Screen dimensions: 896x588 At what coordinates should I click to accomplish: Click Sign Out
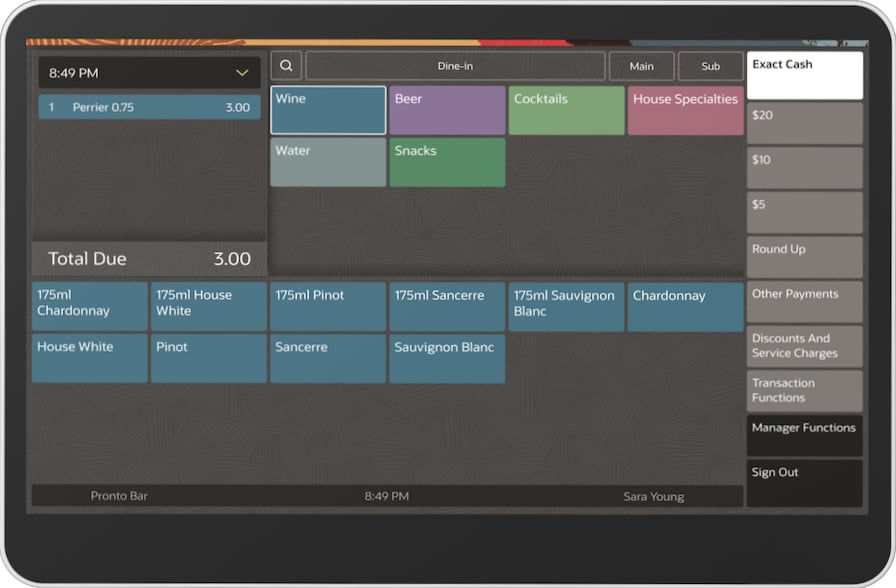805,483
